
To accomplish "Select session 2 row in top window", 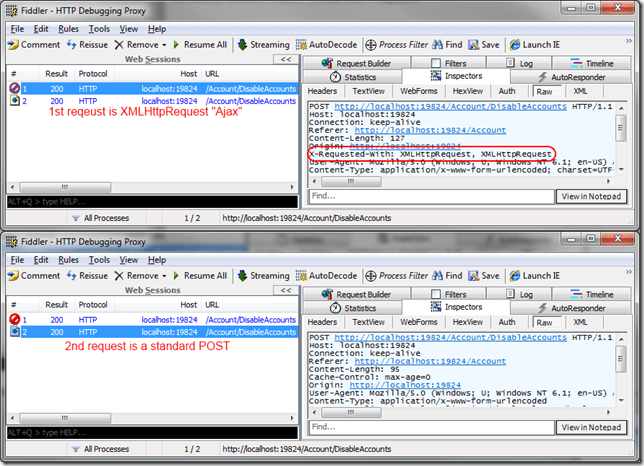I will (153, 101).
